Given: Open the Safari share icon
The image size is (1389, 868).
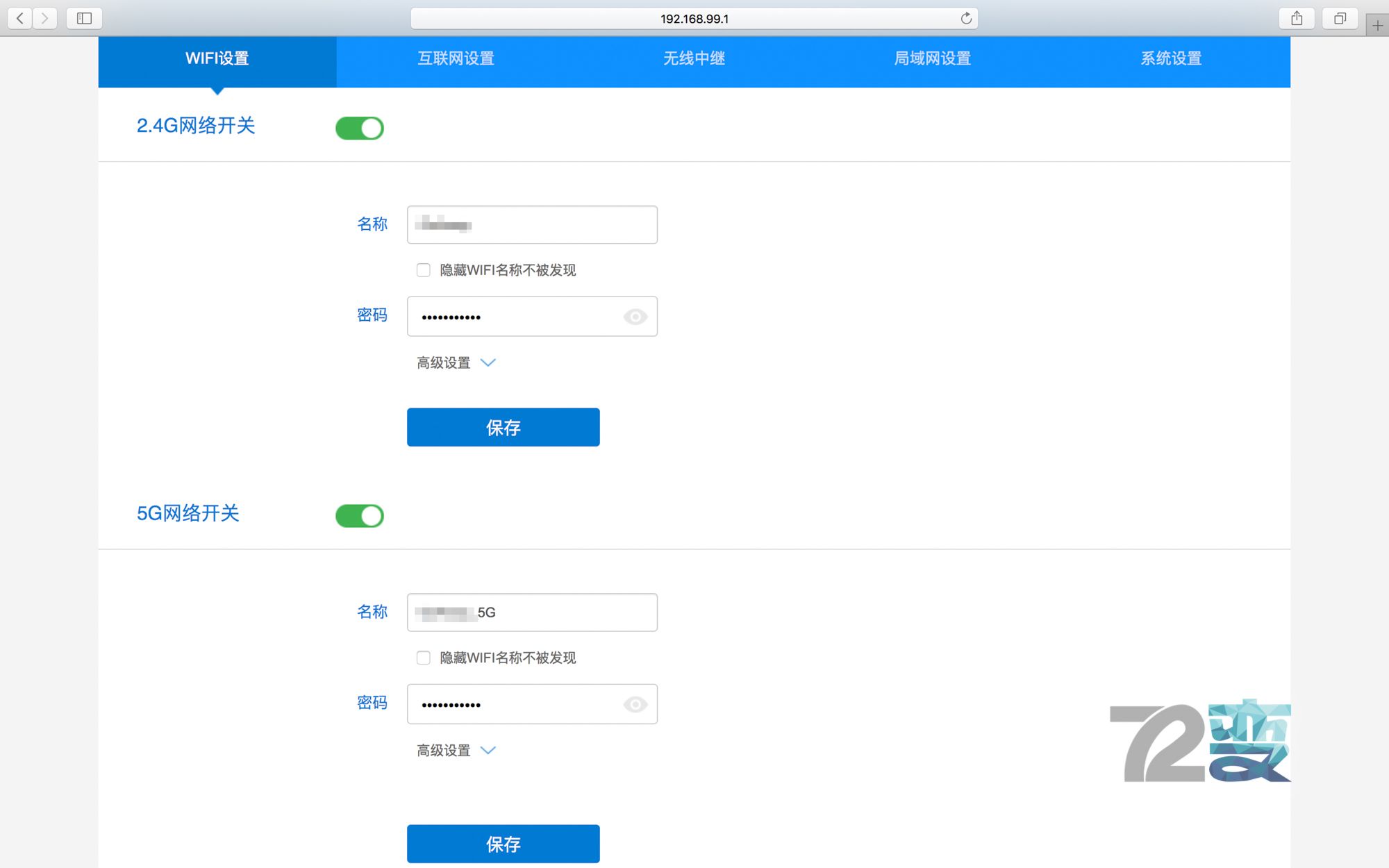Looking at the screenshot, I should (1296, 18).
